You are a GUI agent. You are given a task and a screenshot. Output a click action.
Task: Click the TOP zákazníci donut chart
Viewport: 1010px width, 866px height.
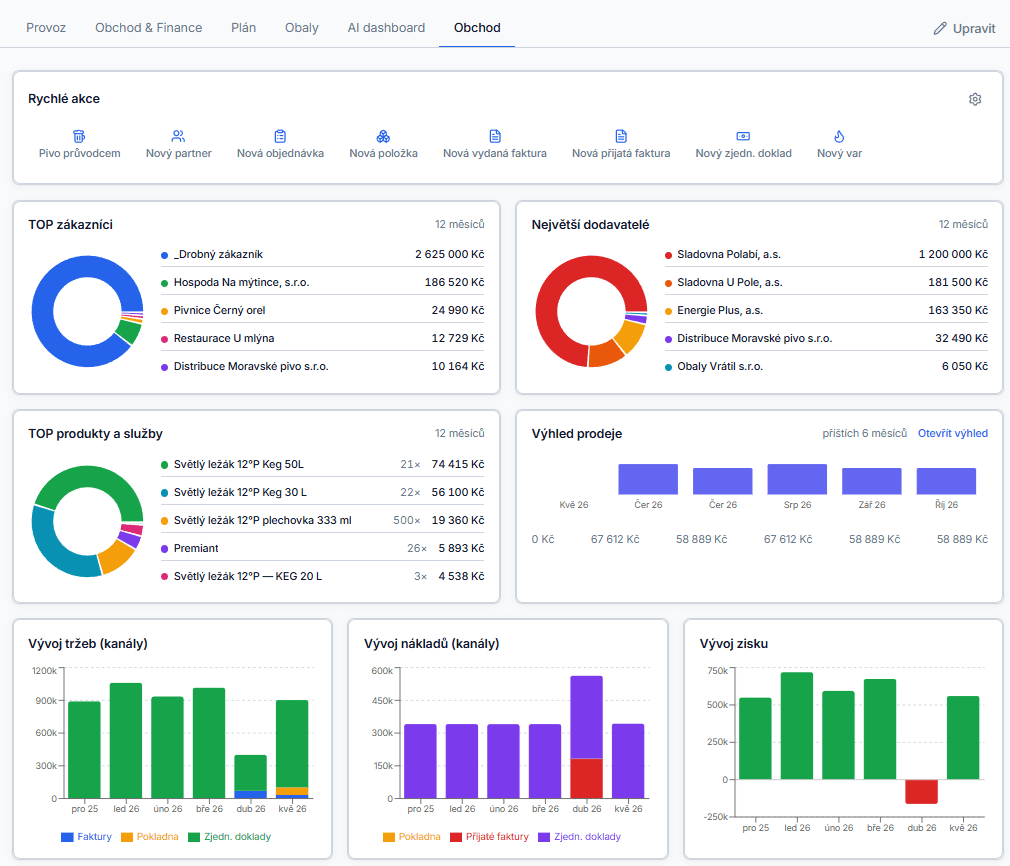[88, 311]
